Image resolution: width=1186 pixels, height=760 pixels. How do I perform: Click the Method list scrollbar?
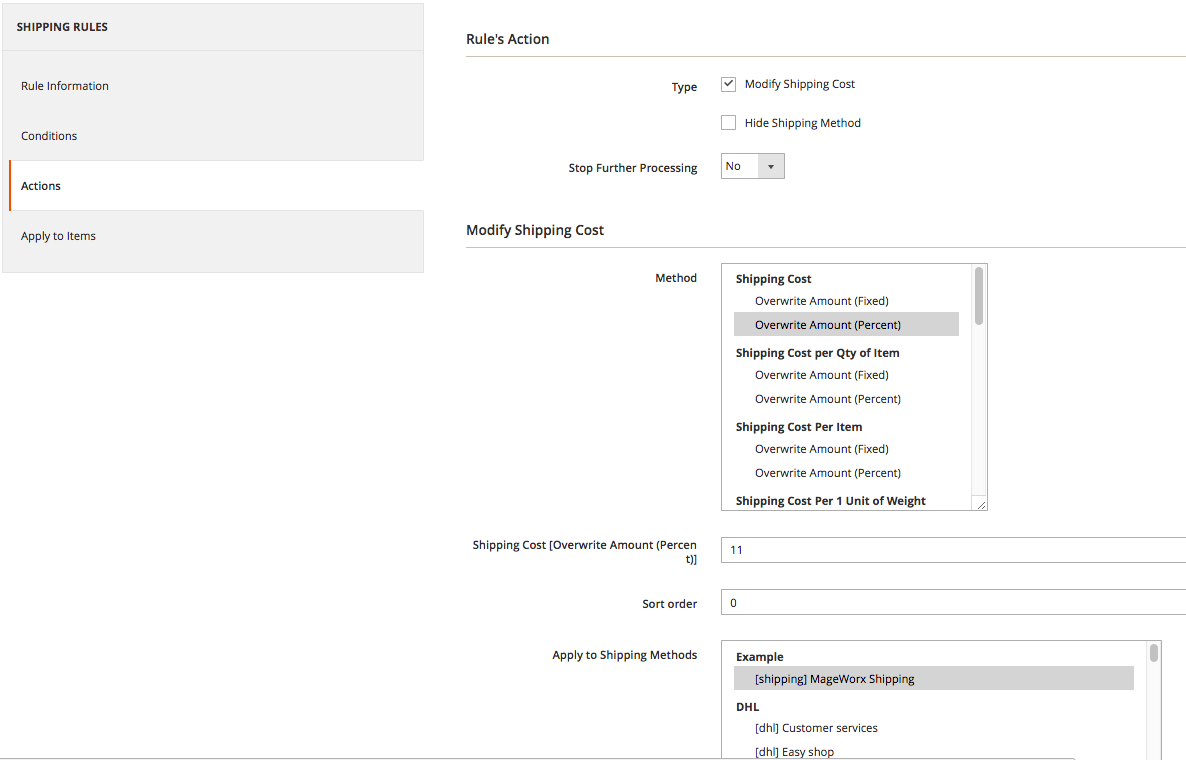pyautogui.click(x=980, y=296)
